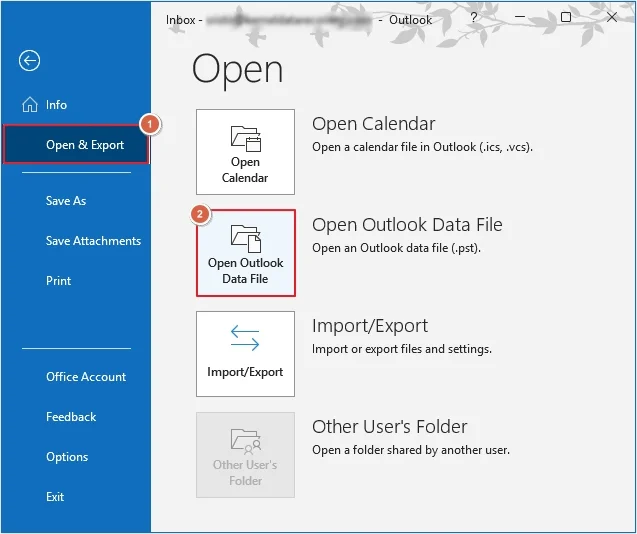637x534 pixels.
Task: Click the Other User's Folder heading
Action: tap(390, 427)
